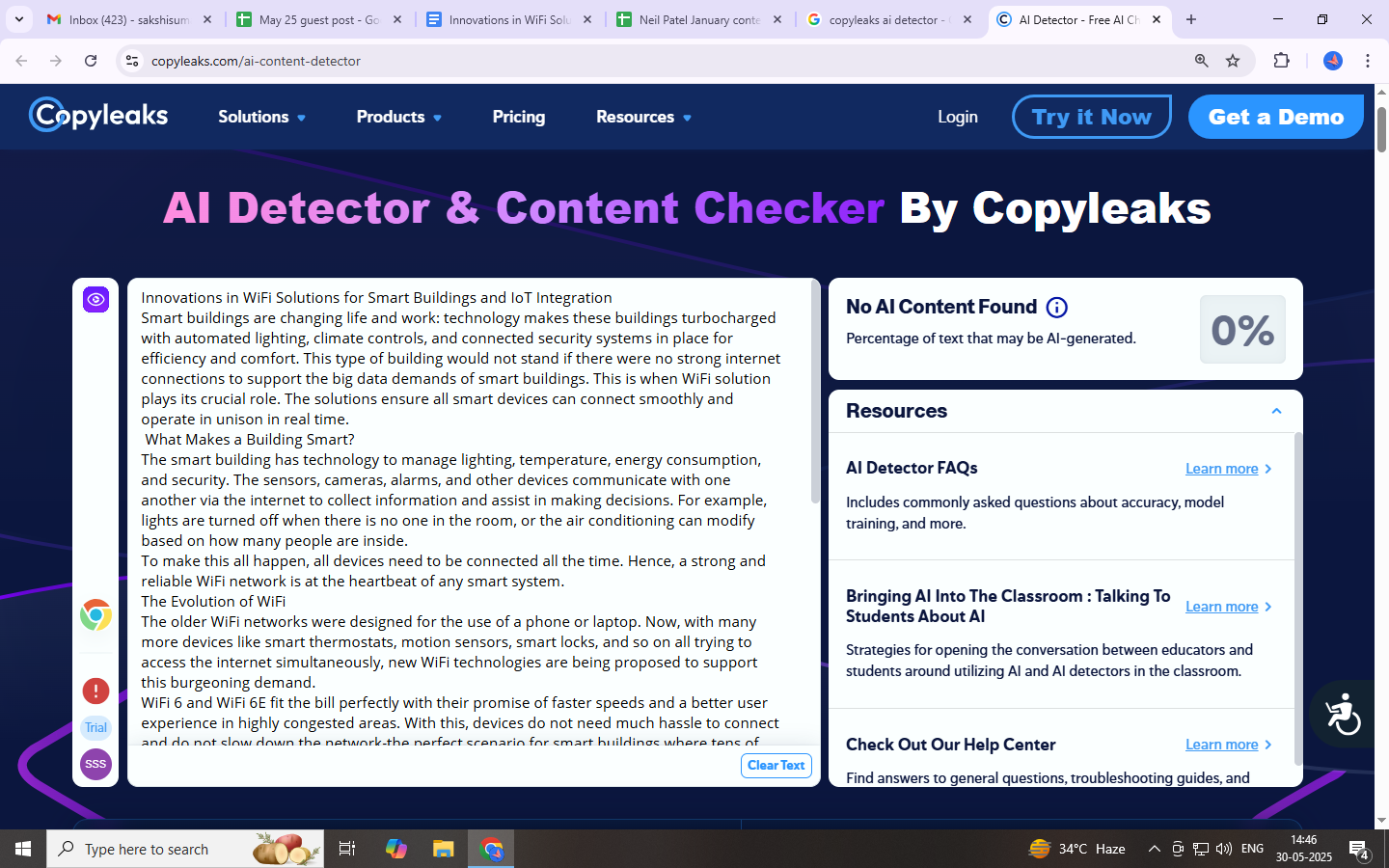This screenshot has height=868, width=1389.
Task: Reload the page with the refresh icon
Action: pos(91,61)
